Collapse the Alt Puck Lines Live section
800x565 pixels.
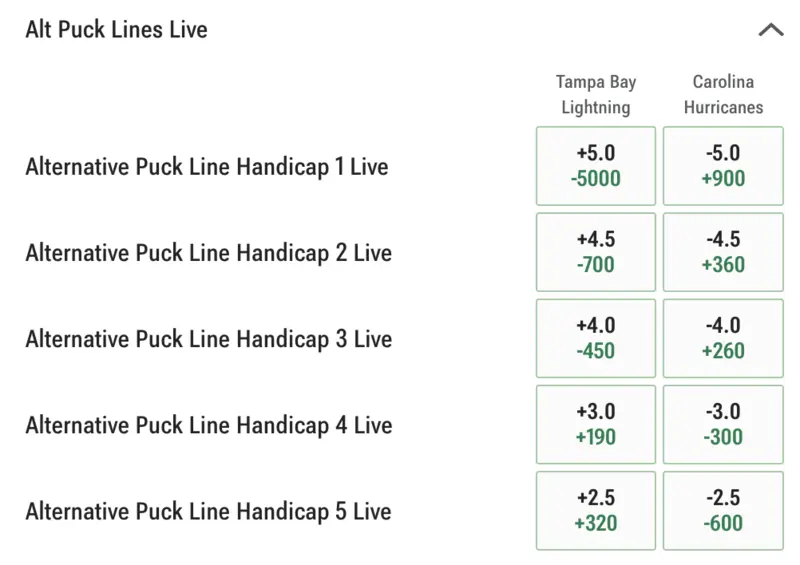coord(771,30)
